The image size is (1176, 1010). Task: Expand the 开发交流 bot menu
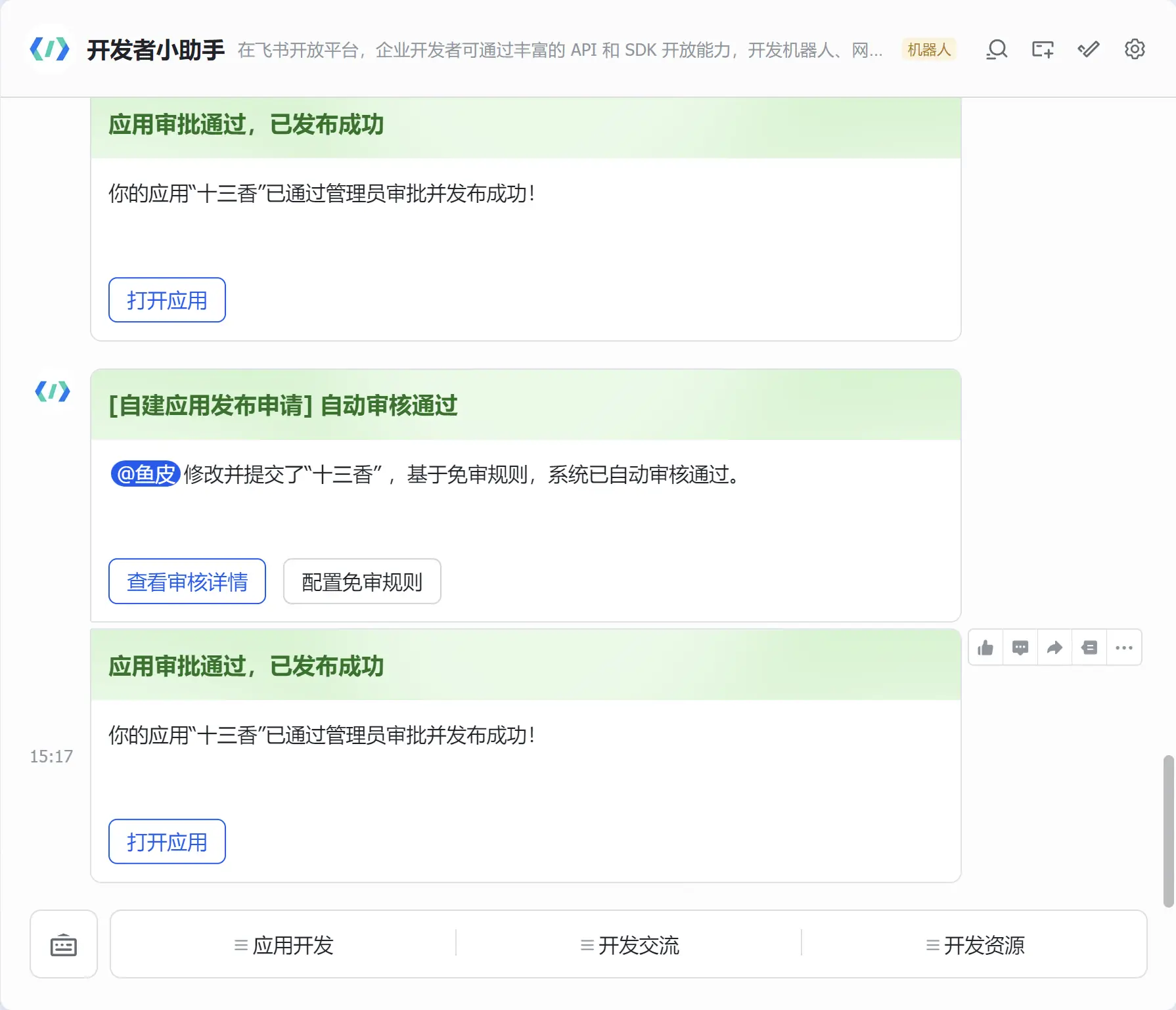[629, 945]
